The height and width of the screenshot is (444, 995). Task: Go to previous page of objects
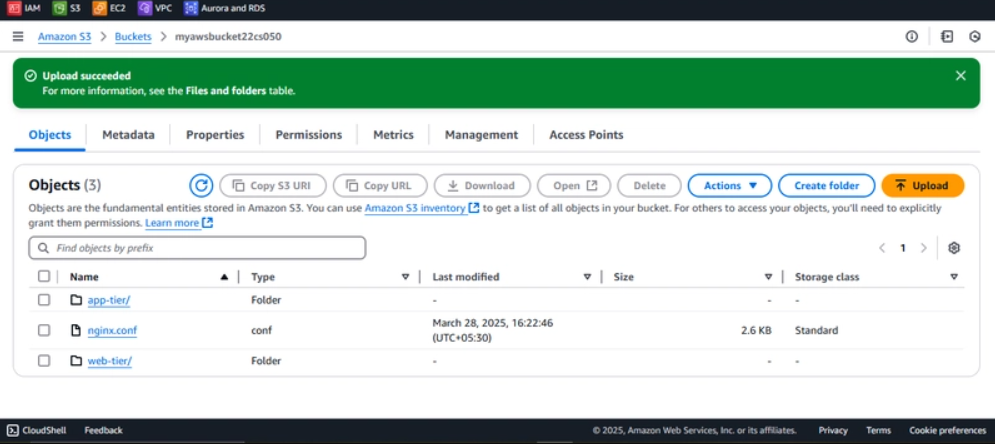(882, 248)
